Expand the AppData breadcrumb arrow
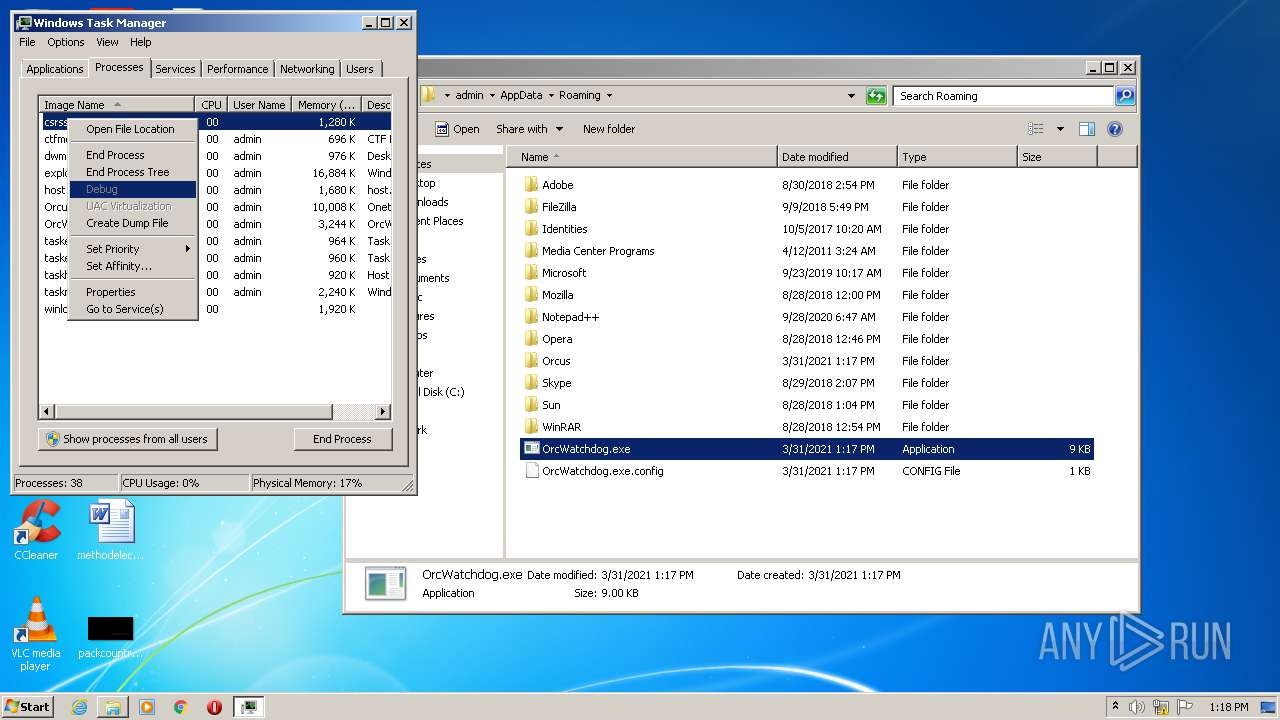This screenshot has height=720, width=1280. pyautogui.click(x=550, y=96)
